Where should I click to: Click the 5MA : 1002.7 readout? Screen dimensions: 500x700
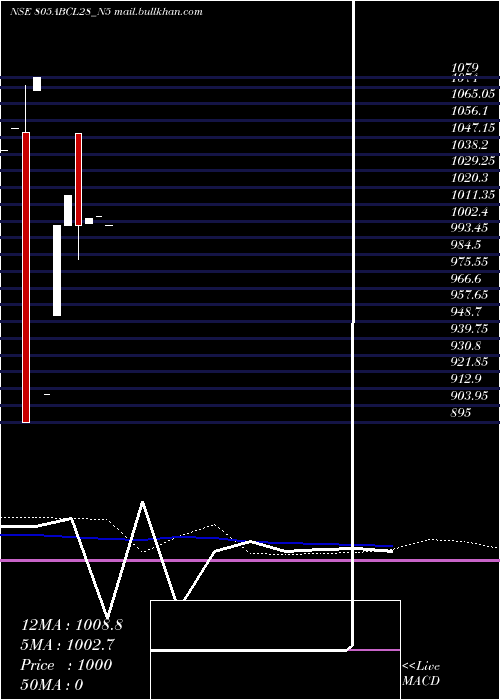pos(67,645)
